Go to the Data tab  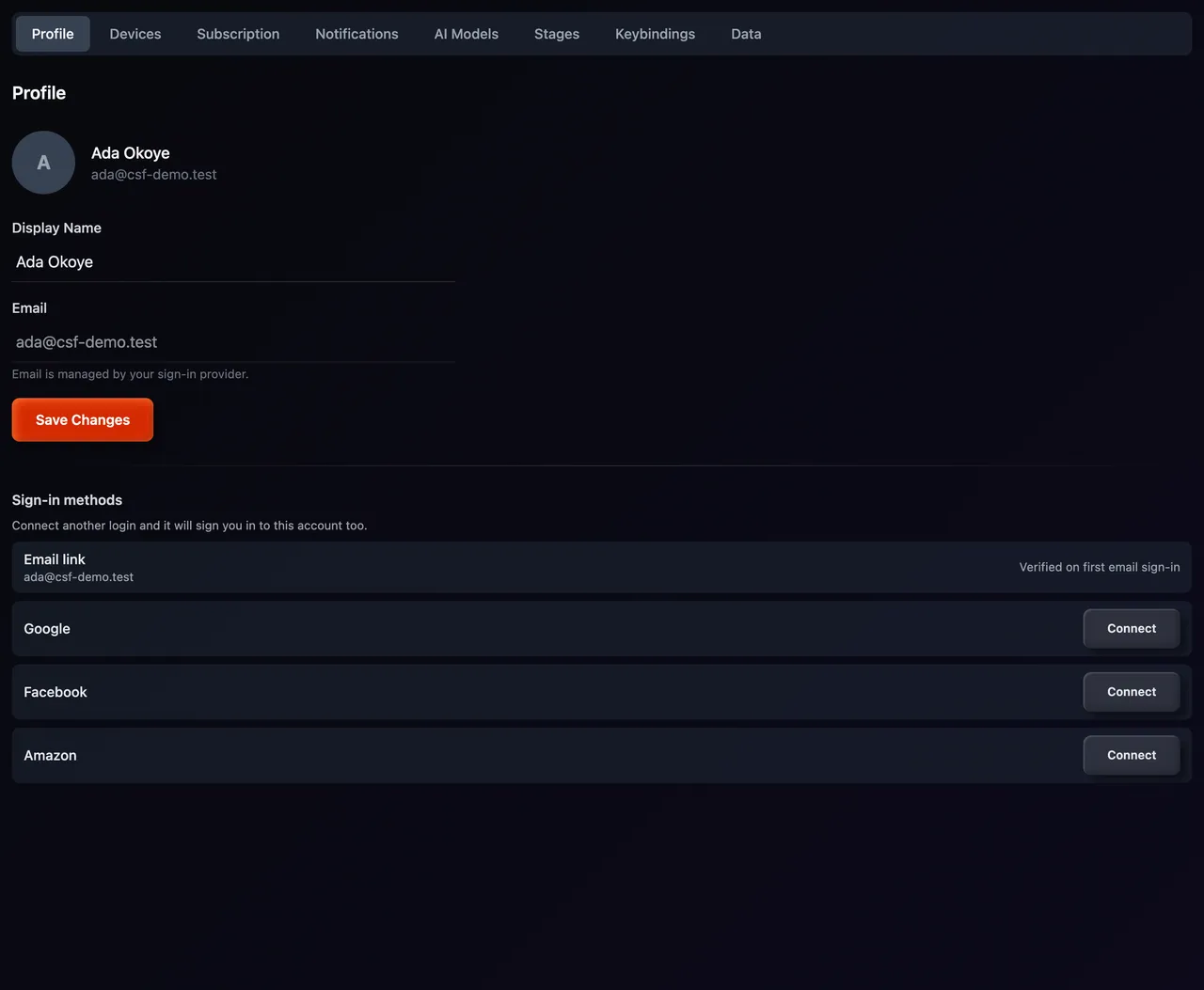746,34
